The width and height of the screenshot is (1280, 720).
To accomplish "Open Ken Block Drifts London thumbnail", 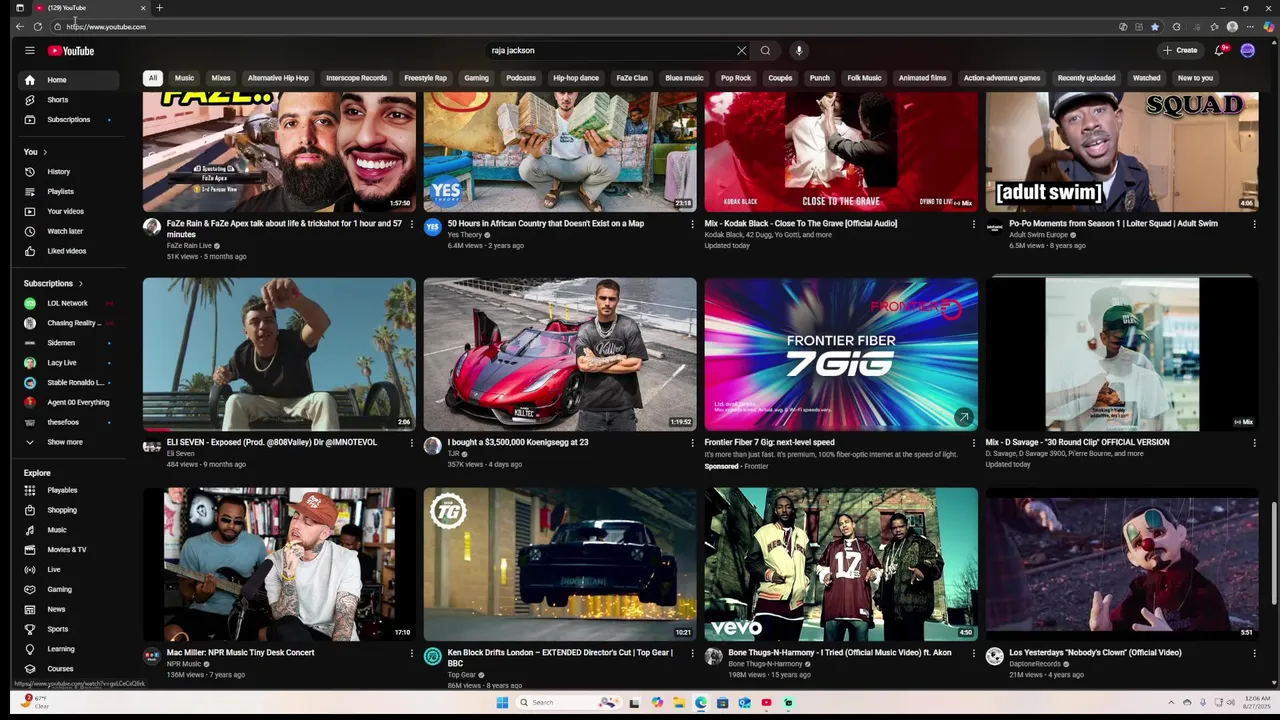I will coord(560,564).
